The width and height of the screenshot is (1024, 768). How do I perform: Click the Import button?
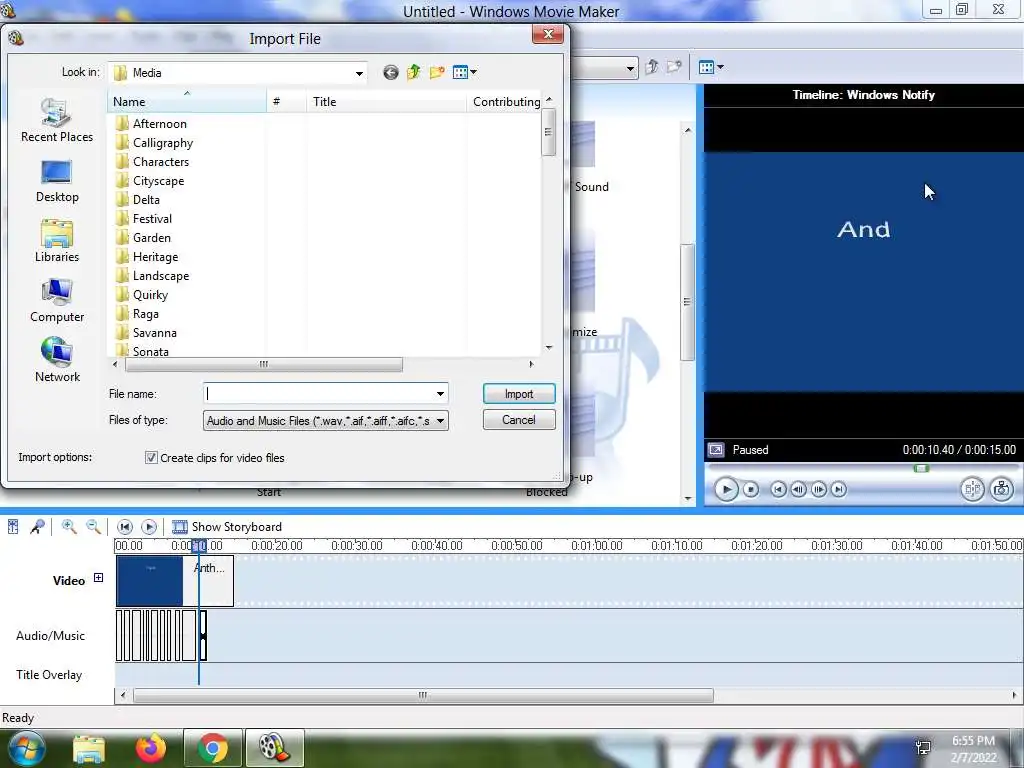[x=519, y=394]
